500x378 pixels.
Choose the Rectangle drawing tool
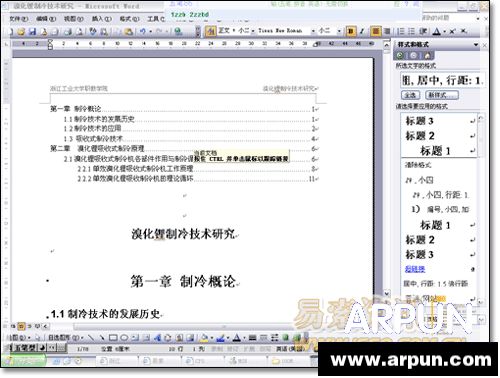click(x=113, y=337)
